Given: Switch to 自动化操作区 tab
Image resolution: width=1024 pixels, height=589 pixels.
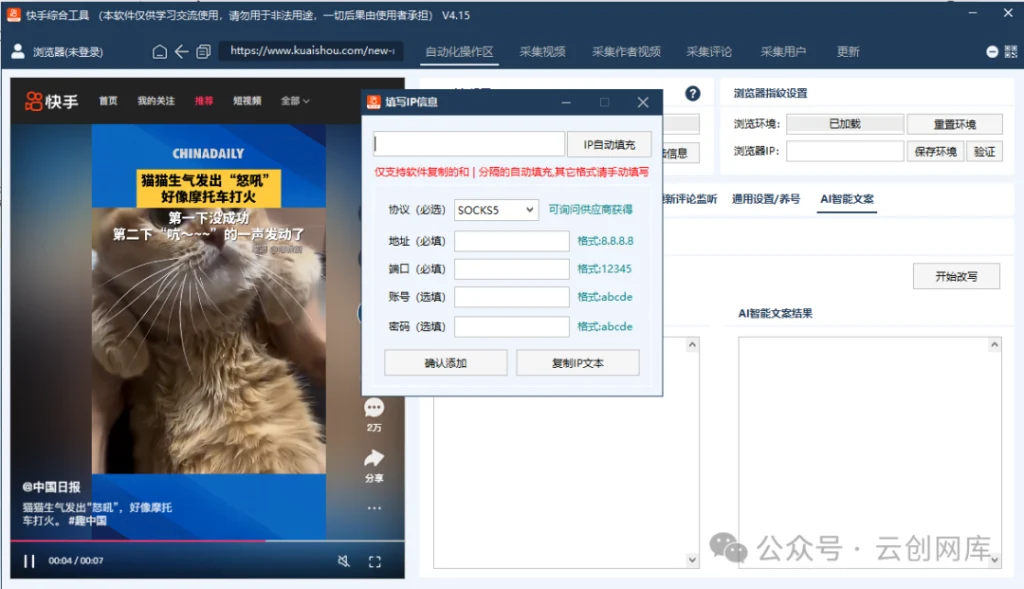Looking at the screenshot, I should [x=459, y=52].
